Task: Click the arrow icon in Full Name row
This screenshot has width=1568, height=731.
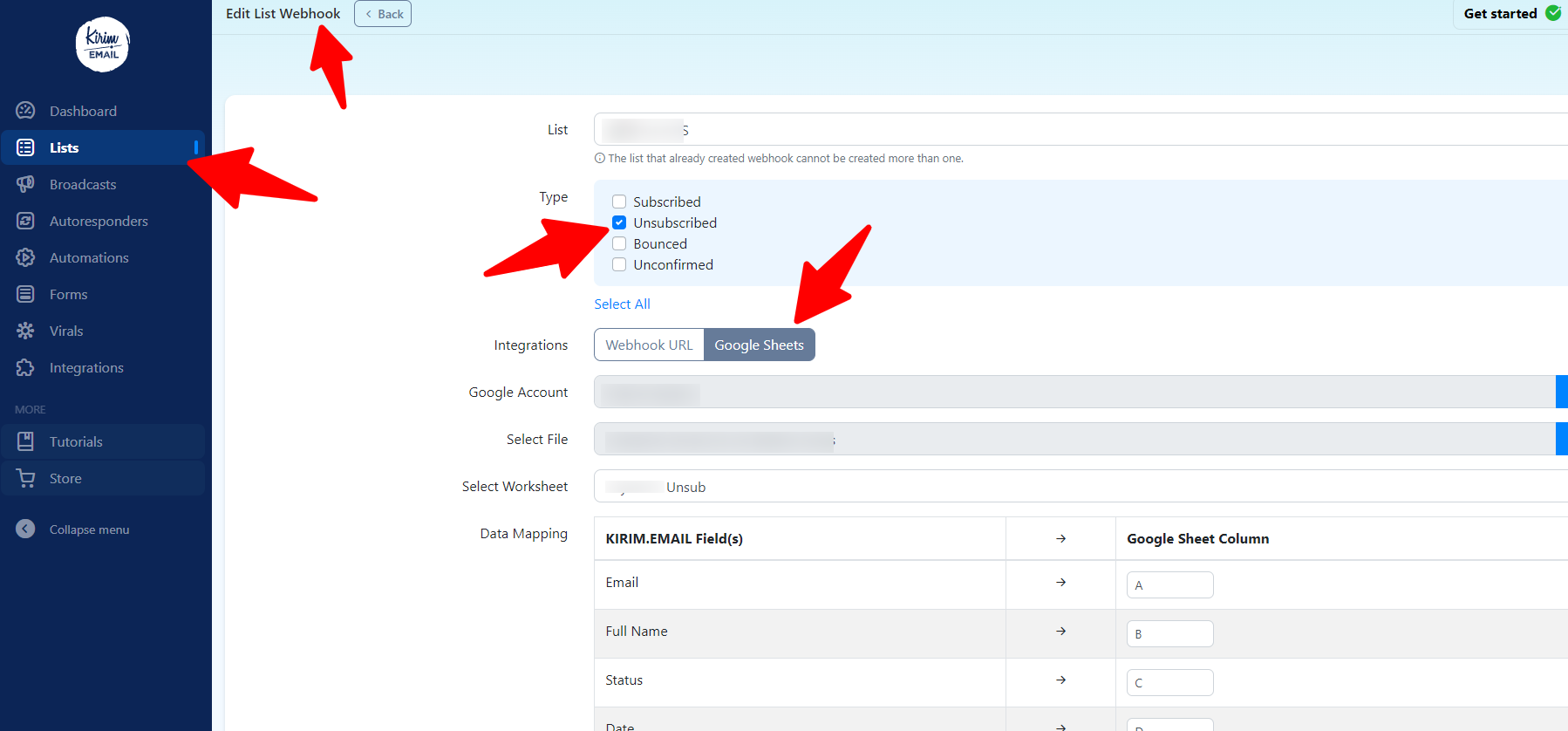Action: pos(1060,631)
